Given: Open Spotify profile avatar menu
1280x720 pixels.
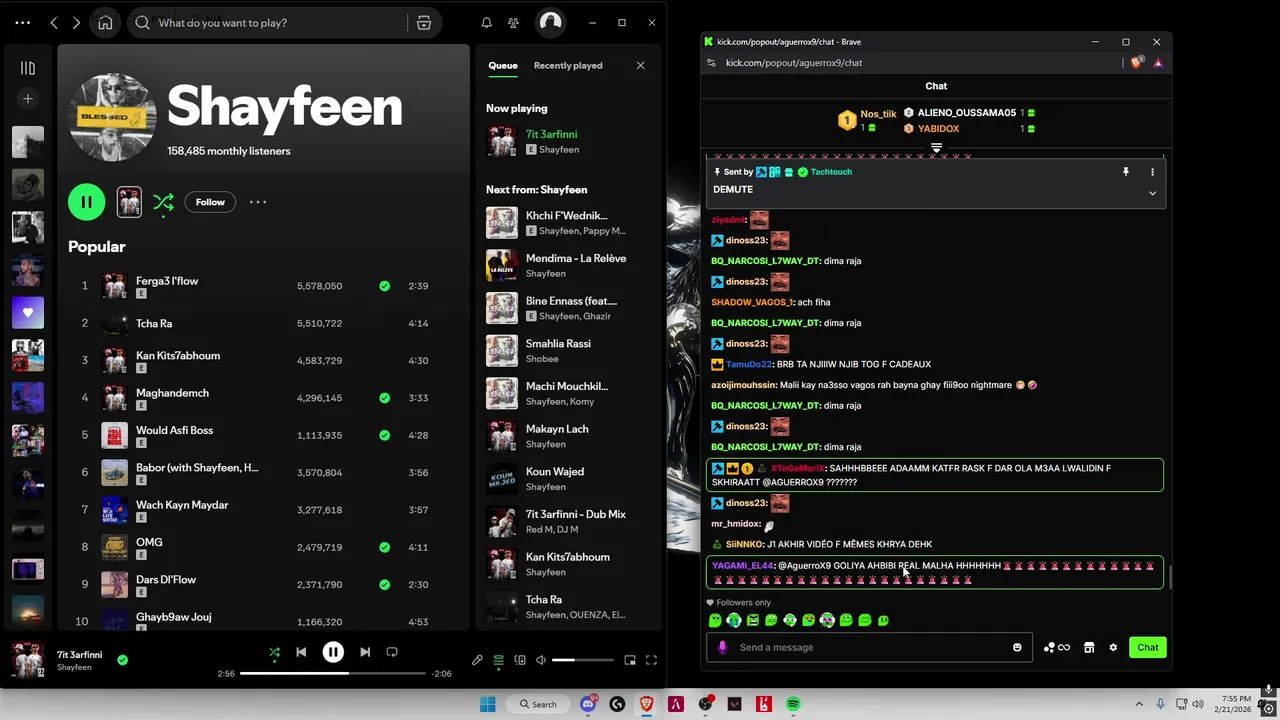Looking at the screenshot, I should tap(550, 22).
